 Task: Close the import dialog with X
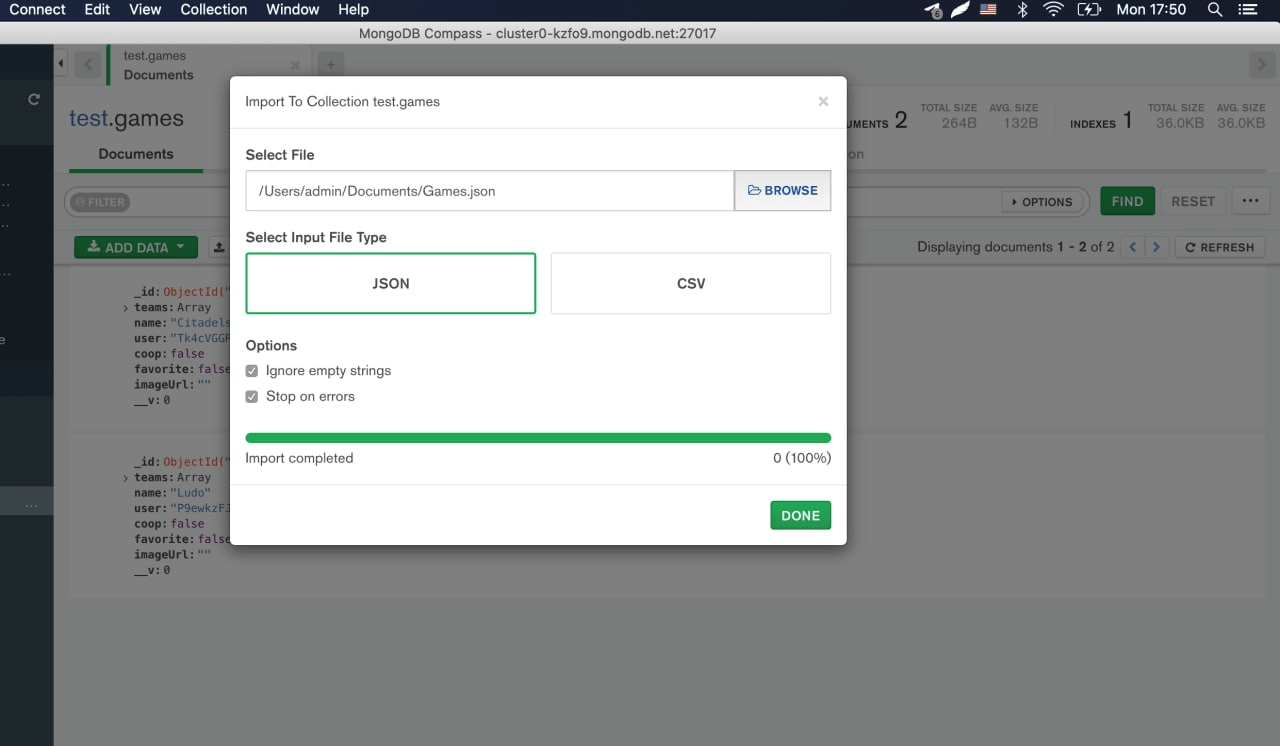tap(823, 101)
